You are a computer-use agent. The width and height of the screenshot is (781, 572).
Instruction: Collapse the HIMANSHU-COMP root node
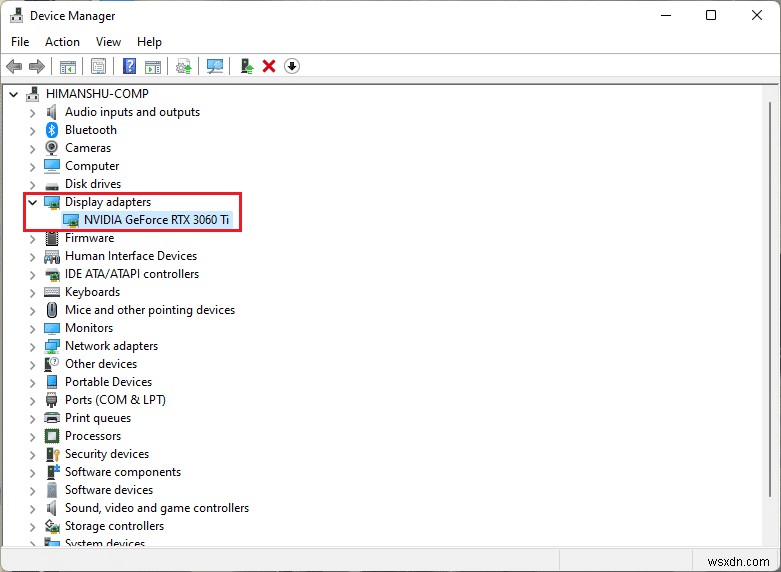[14, 94]
